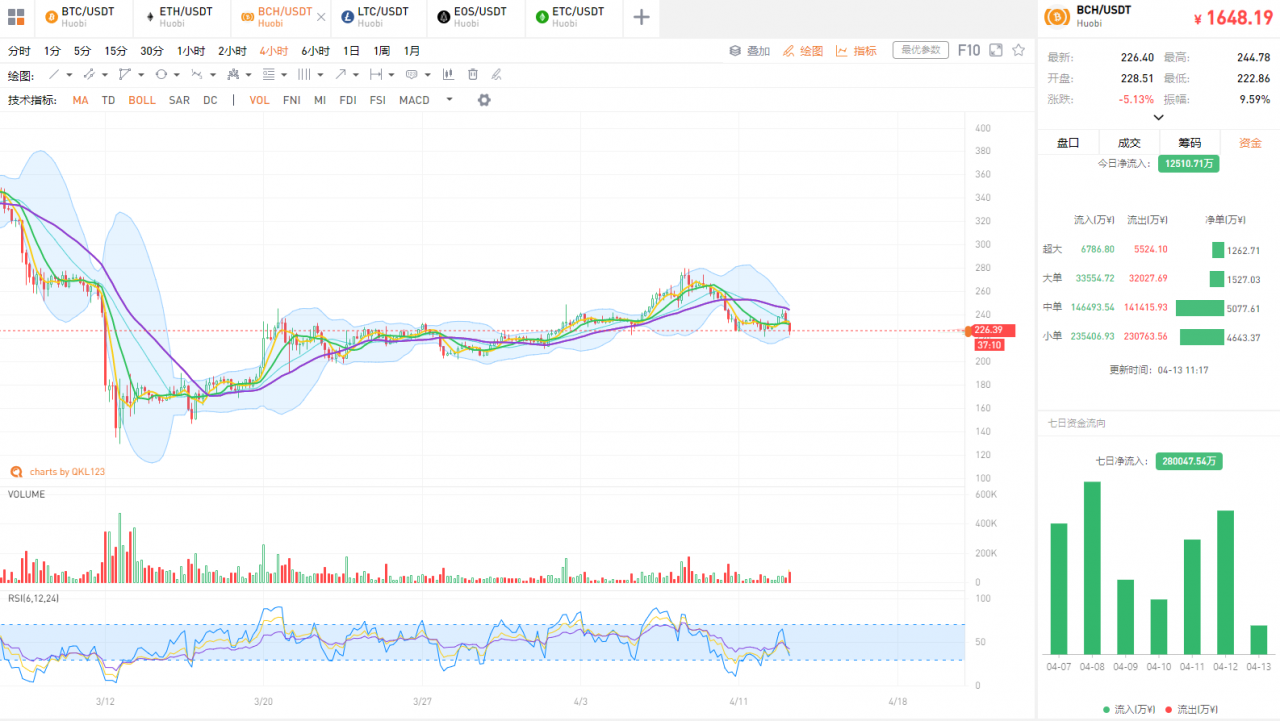Select the straight line drawing tool
The width and height of the screenshot is (1280, 721).
coord(54,74)
